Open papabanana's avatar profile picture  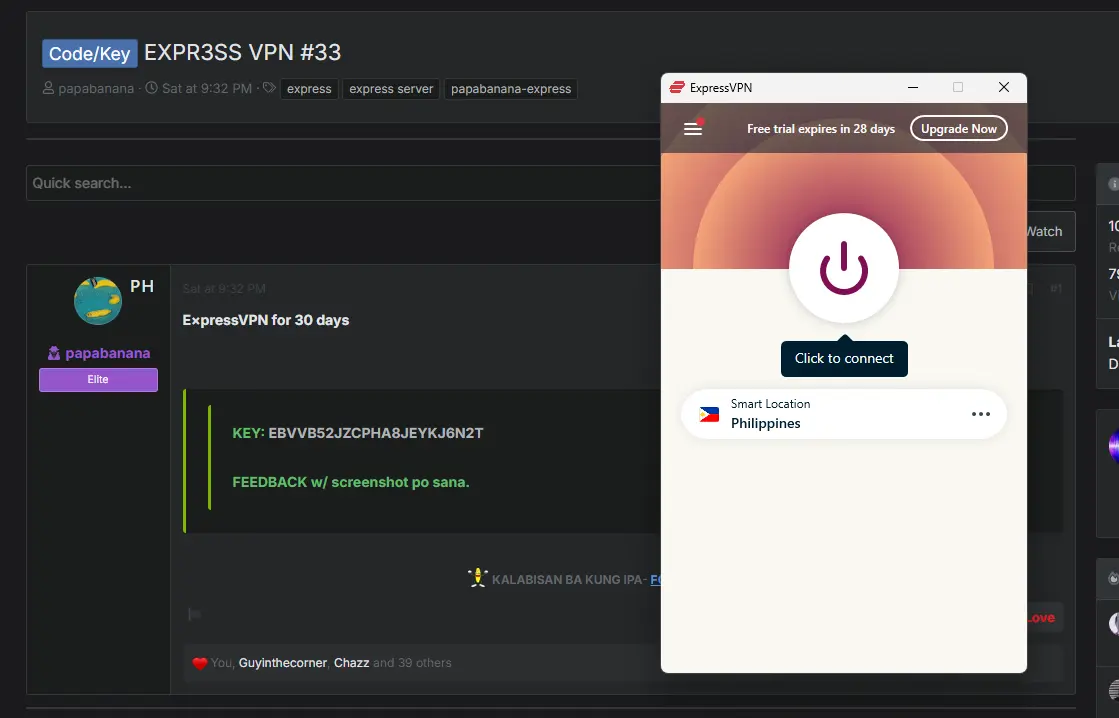98,300
